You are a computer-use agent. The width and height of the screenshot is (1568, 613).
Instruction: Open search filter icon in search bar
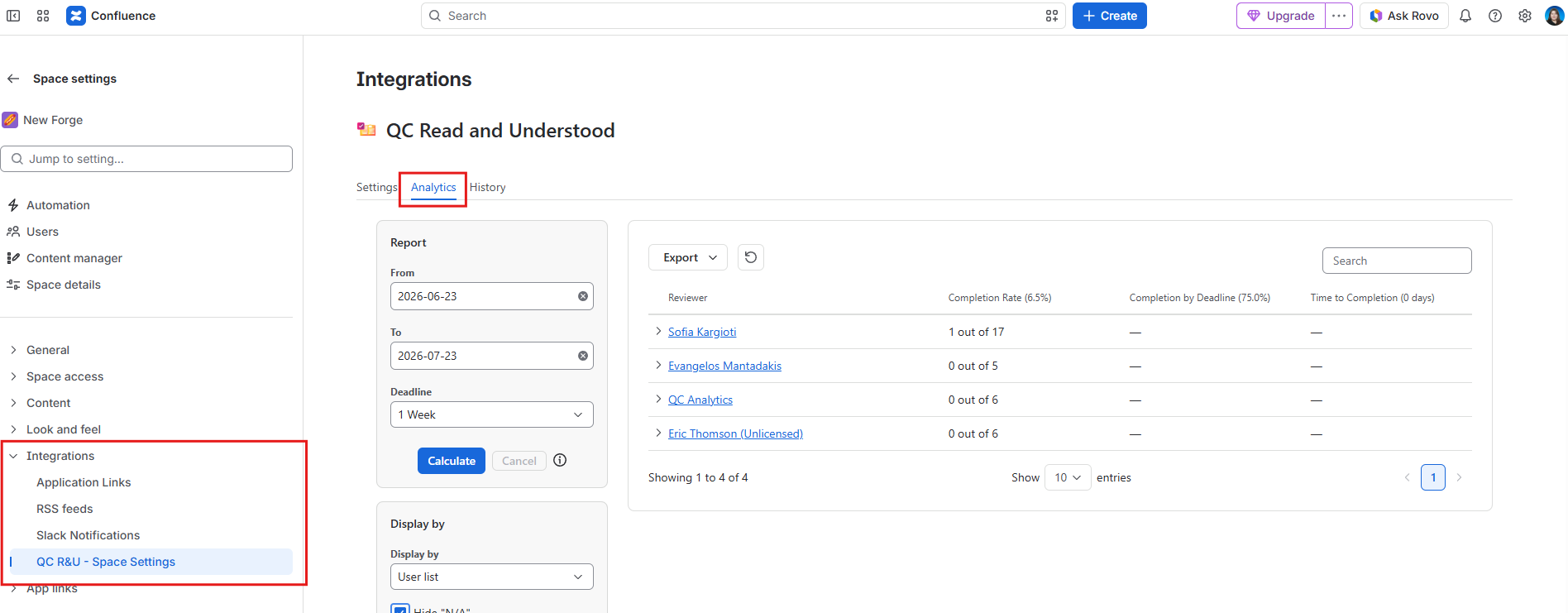[x=1052, y=16]
